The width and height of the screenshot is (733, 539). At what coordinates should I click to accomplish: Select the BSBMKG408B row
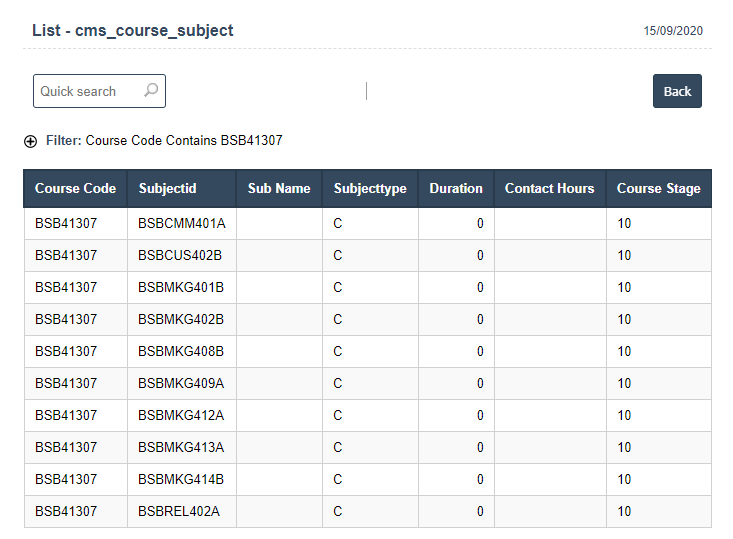(x=181, y=352)
